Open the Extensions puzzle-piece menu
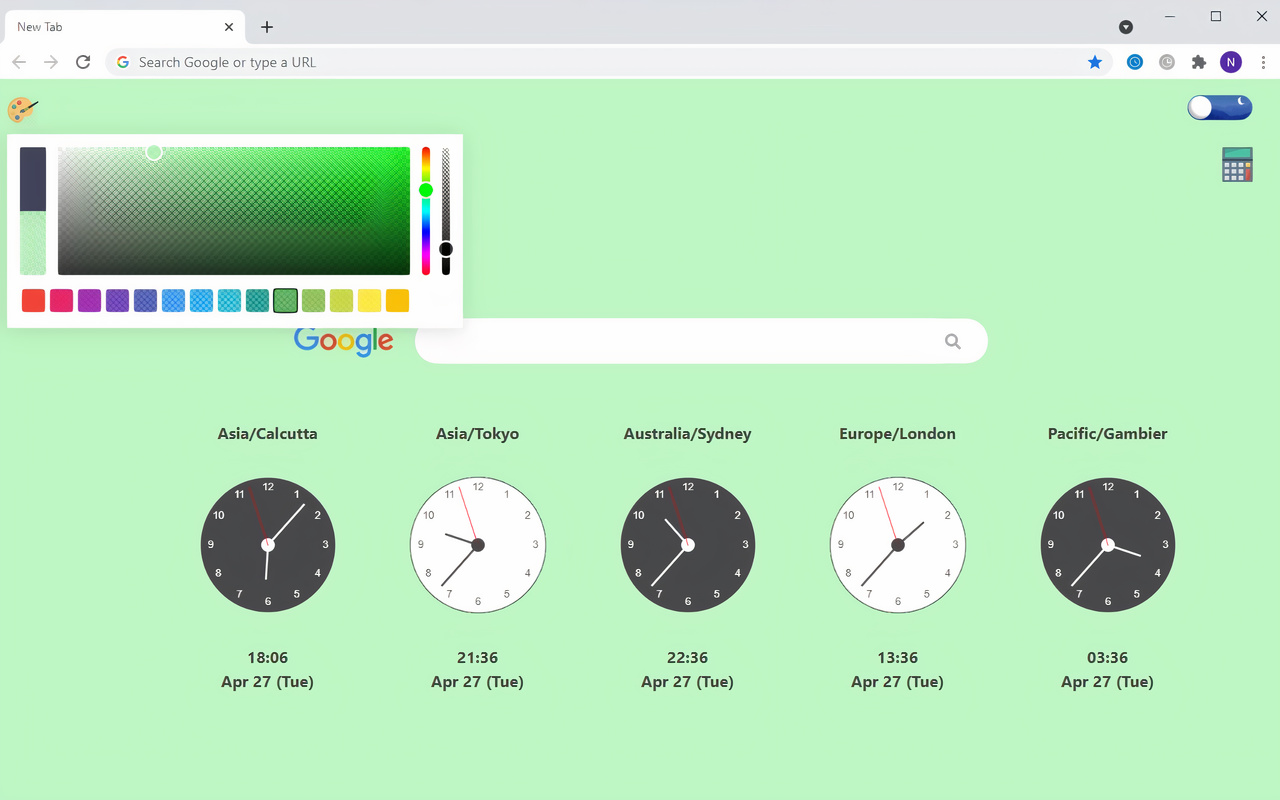Screen dimensions: 1280x800 (x=1199, y=61)
